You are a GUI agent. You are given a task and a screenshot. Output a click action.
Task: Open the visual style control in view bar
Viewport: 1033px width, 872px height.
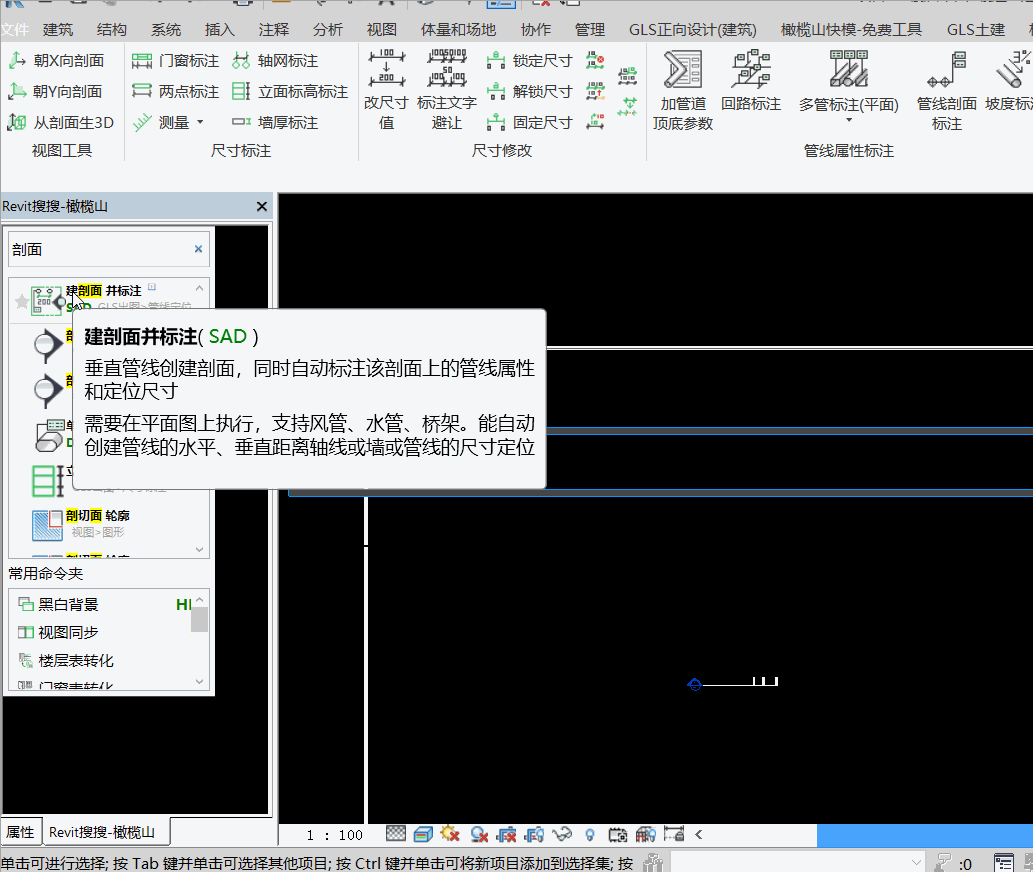[423, 834]
